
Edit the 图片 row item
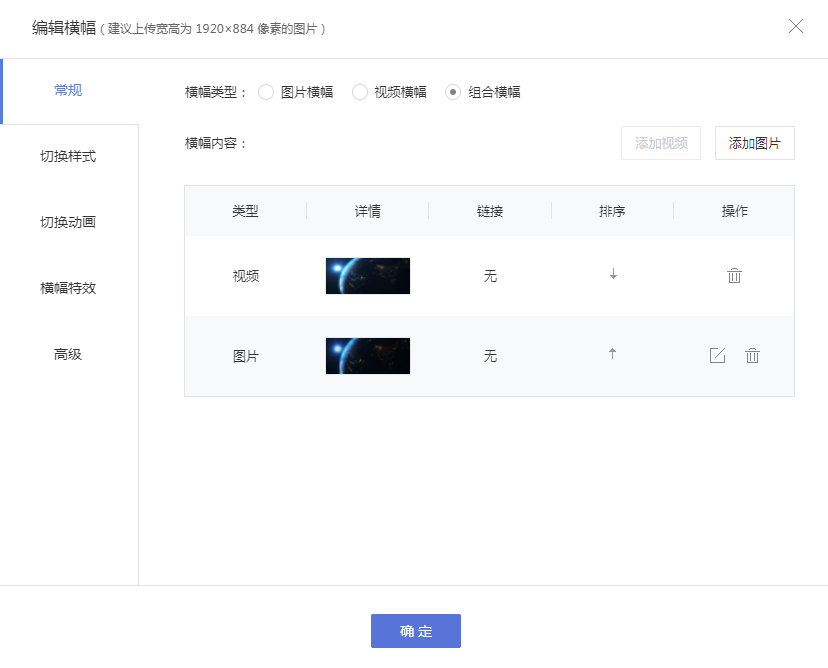[x=717, y=355]
